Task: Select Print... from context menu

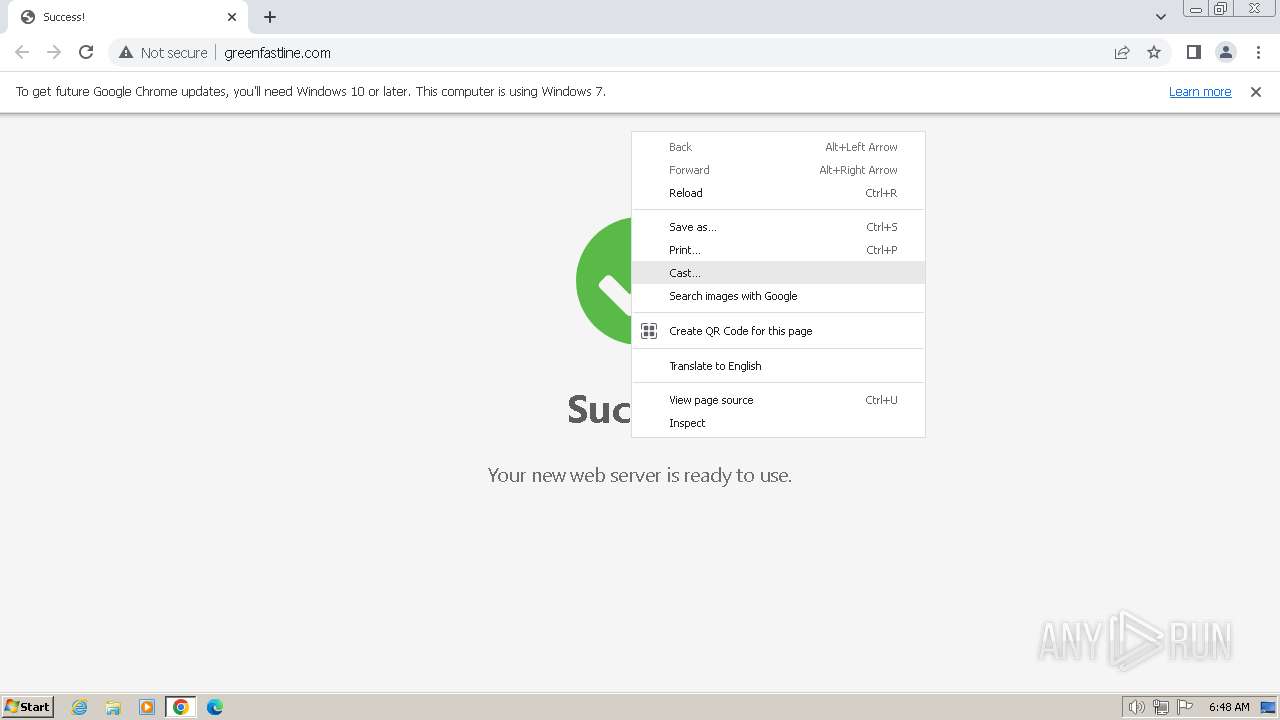Action: [x=778, y=250]
